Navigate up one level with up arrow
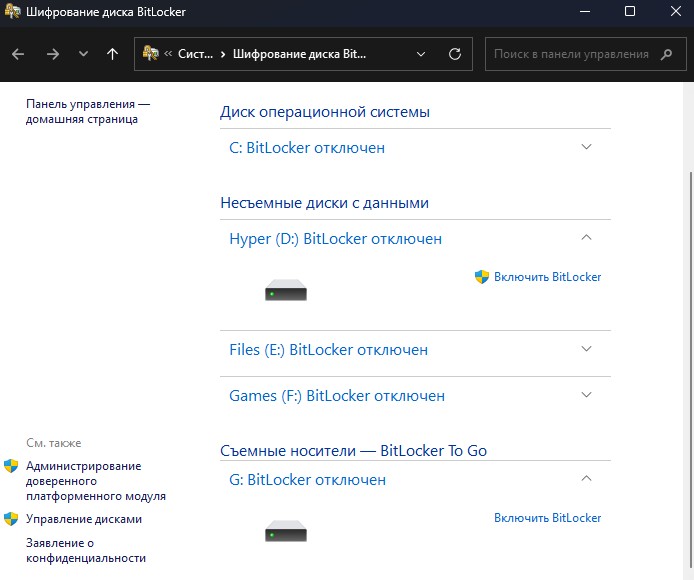694x580 pixels. click(x=112, y=54)
